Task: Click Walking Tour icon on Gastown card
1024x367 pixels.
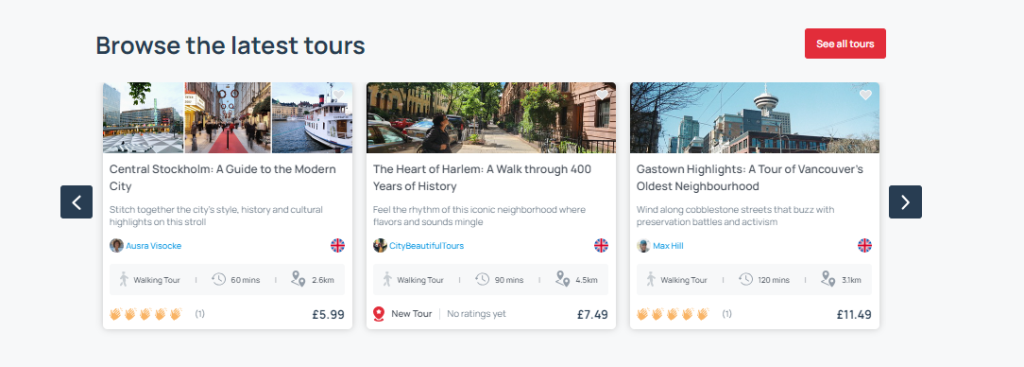Action: [650, 279]
